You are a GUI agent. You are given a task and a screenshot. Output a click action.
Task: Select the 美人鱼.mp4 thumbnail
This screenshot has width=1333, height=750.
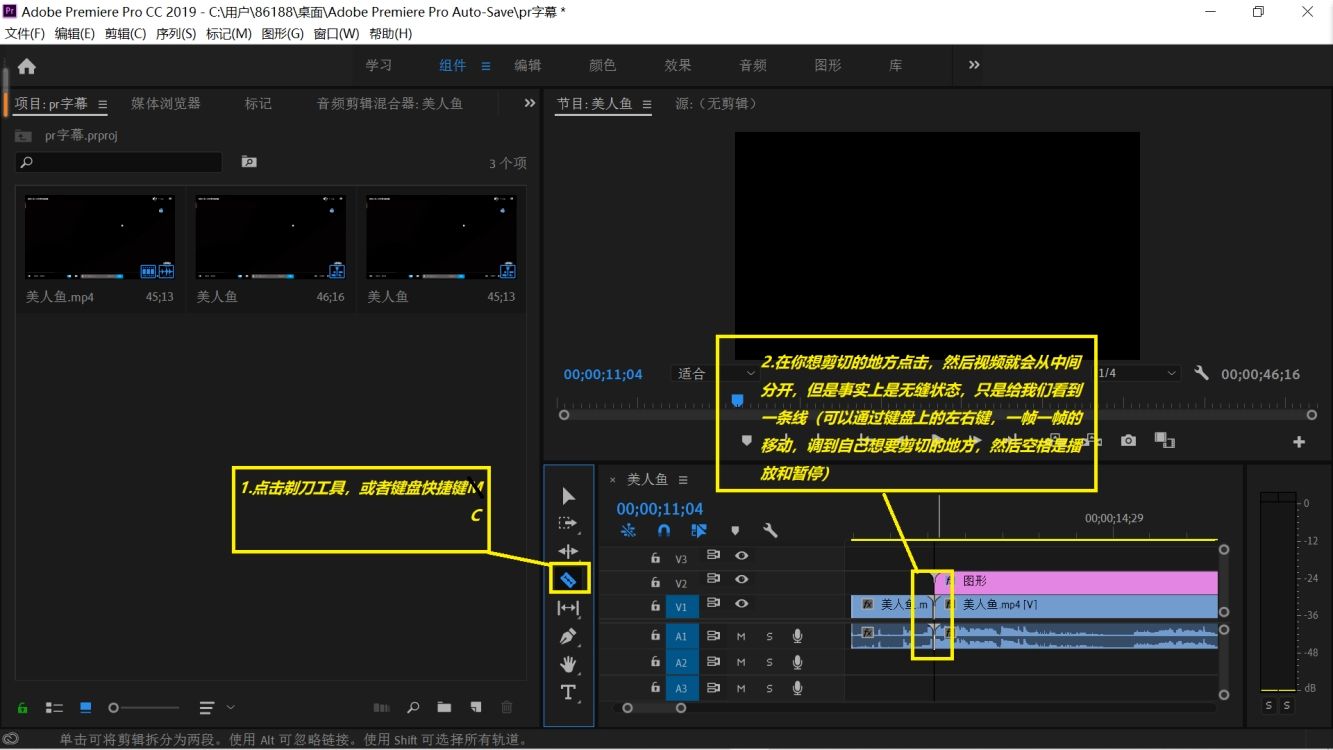click(x=100, y=237)
